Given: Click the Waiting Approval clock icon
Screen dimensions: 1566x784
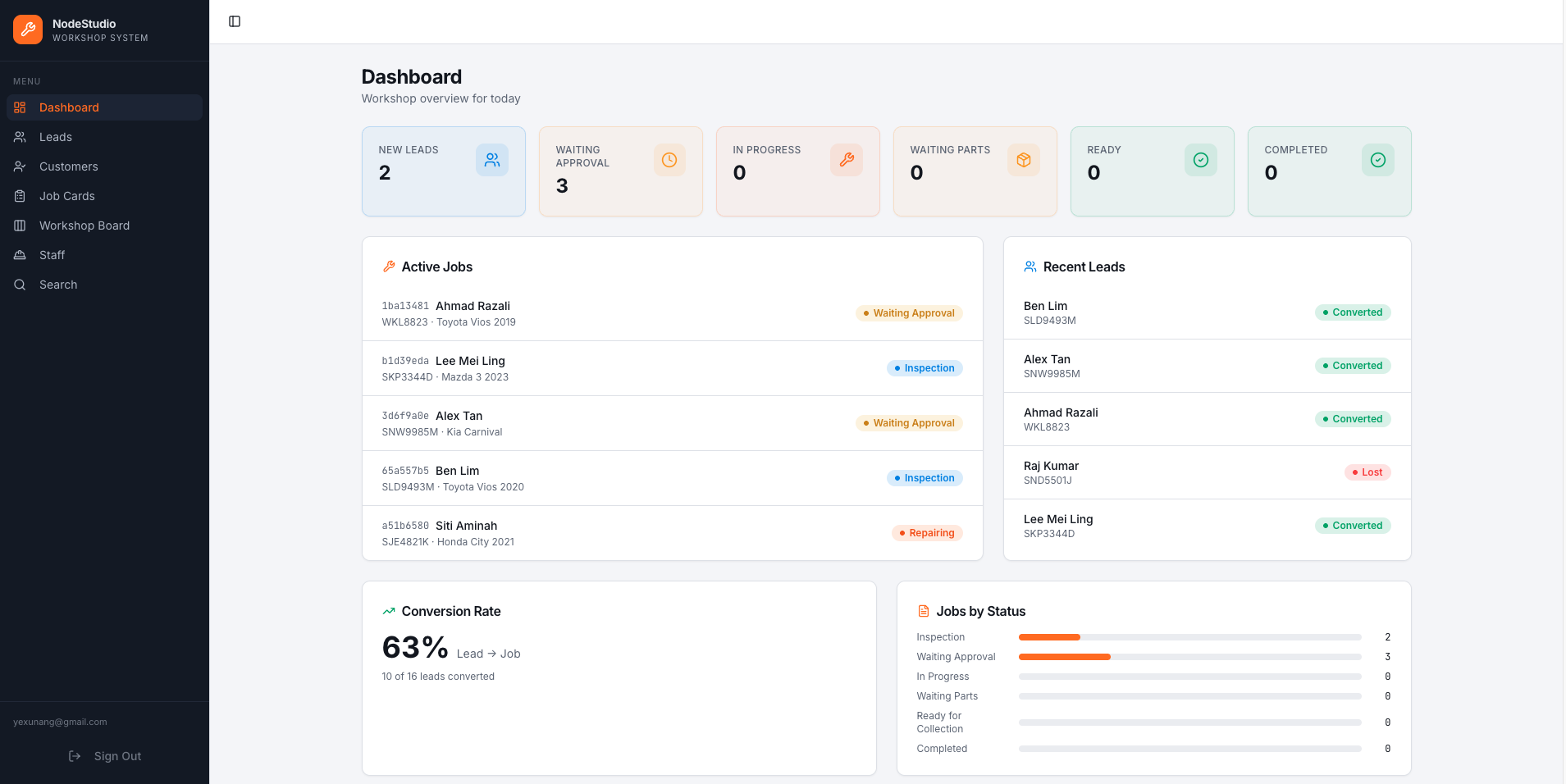Looking at the screenshot, I should coord(669,160).
